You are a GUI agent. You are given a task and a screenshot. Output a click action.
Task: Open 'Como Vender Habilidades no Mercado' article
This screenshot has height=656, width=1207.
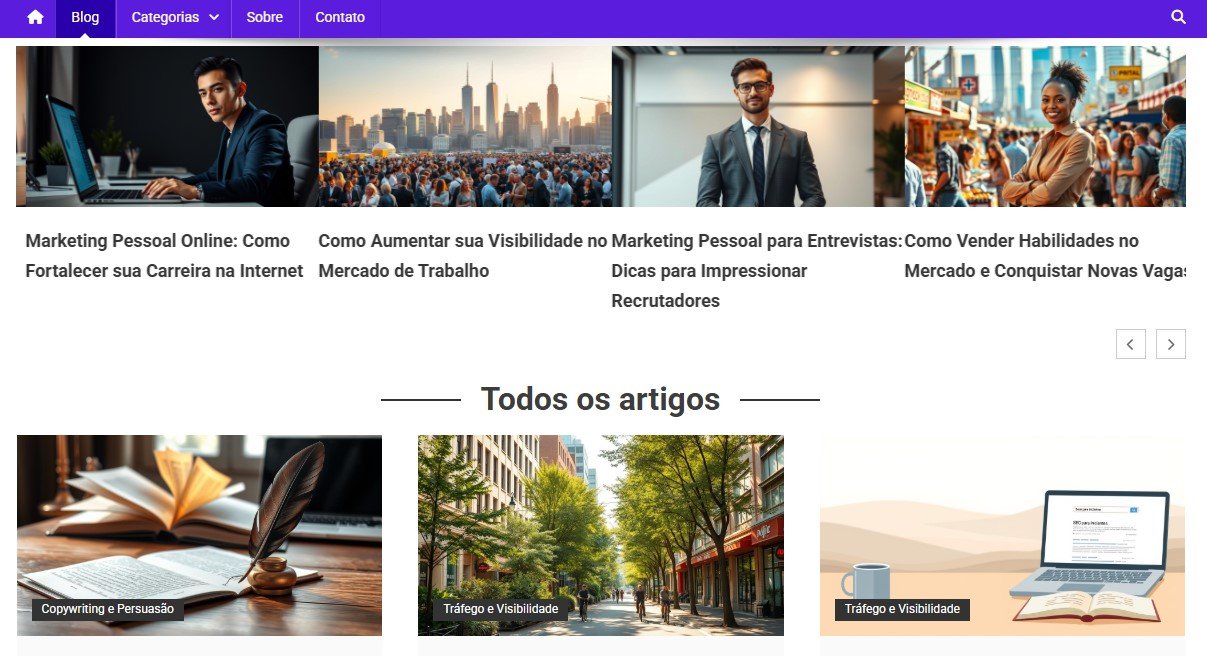[1045, 256]
